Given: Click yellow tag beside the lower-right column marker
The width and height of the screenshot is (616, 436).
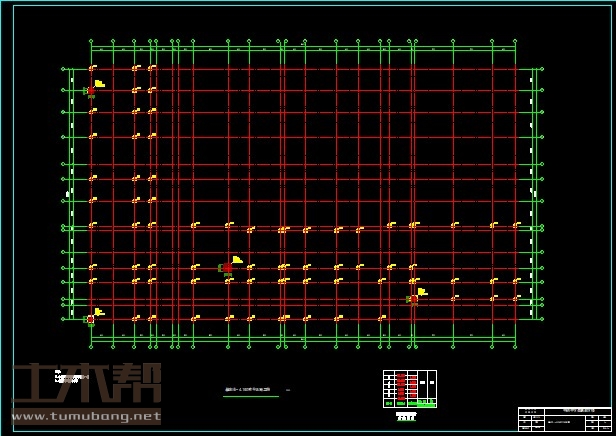Looking at the screenshot, I should coord(422,292).
